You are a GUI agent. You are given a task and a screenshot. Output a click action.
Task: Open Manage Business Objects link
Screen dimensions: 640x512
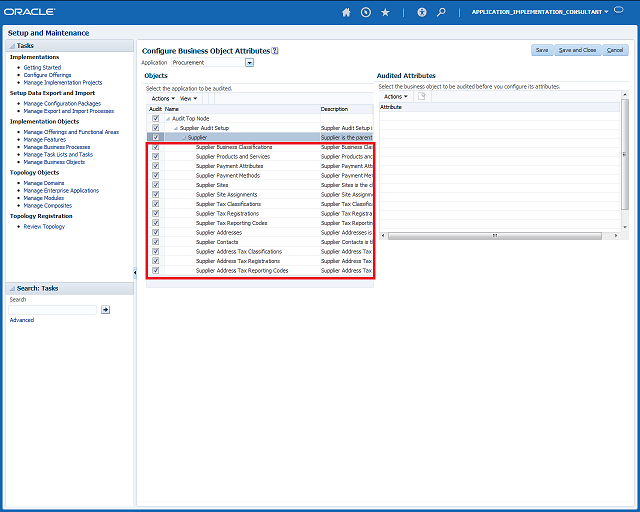[54, 162]
